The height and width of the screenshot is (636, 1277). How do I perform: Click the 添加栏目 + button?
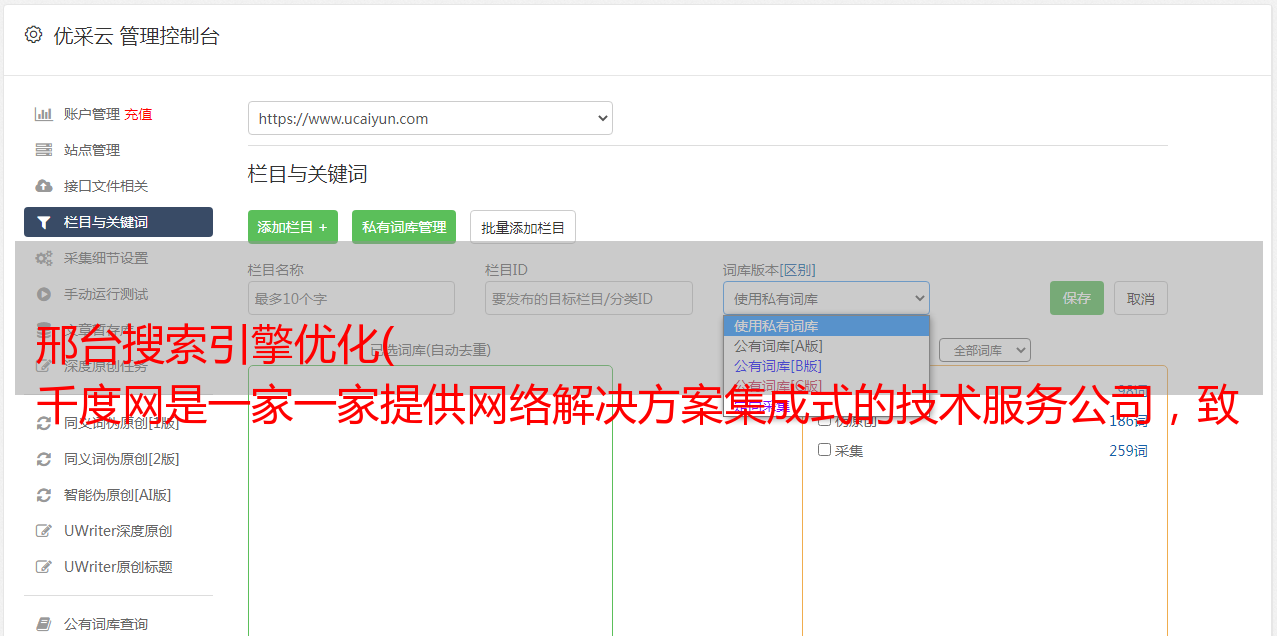tap(293, 227)
